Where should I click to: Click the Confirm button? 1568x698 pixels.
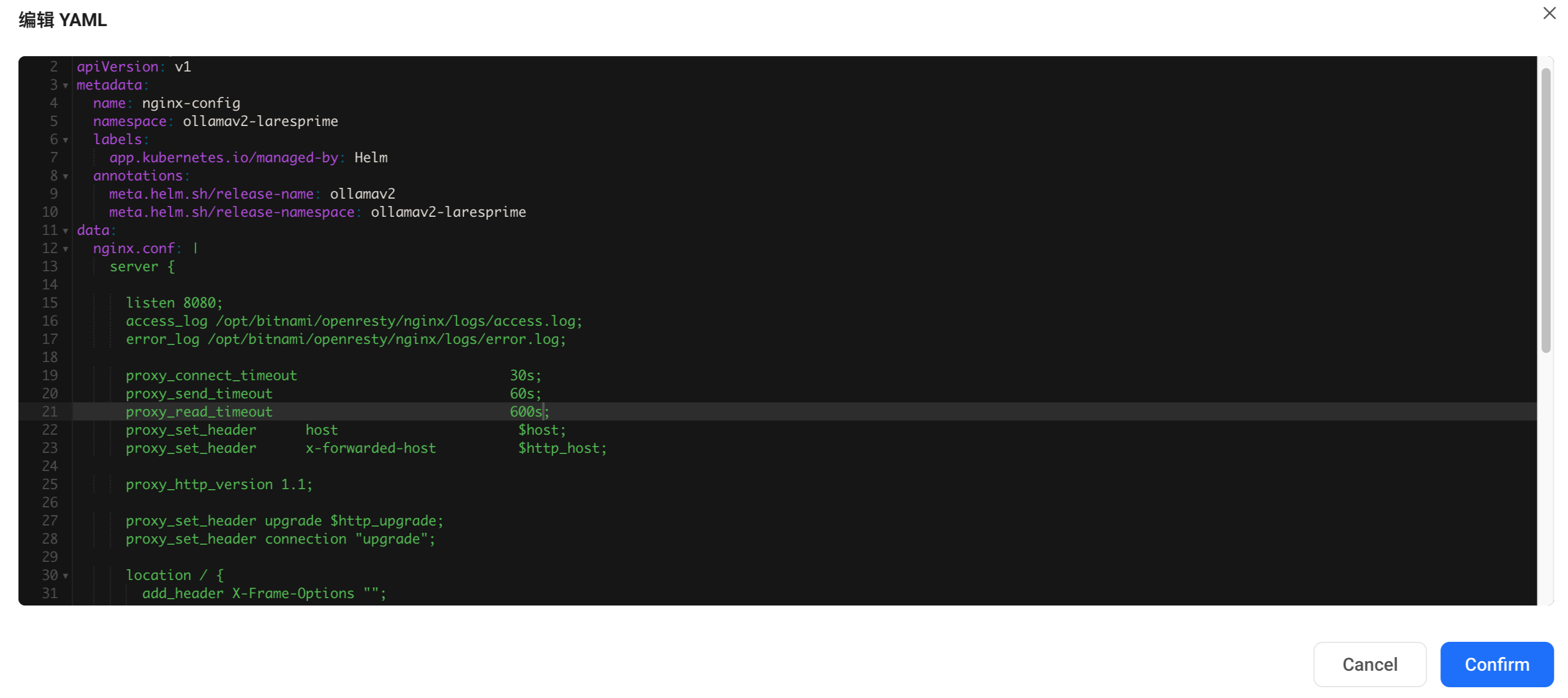pos(1497,664)
